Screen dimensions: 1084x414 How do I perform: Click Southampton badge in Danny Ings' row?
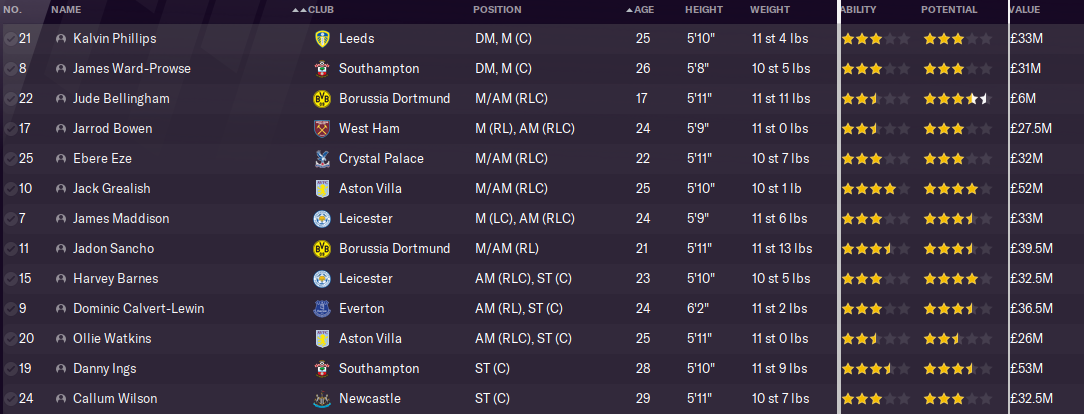[x=321, y=369]
